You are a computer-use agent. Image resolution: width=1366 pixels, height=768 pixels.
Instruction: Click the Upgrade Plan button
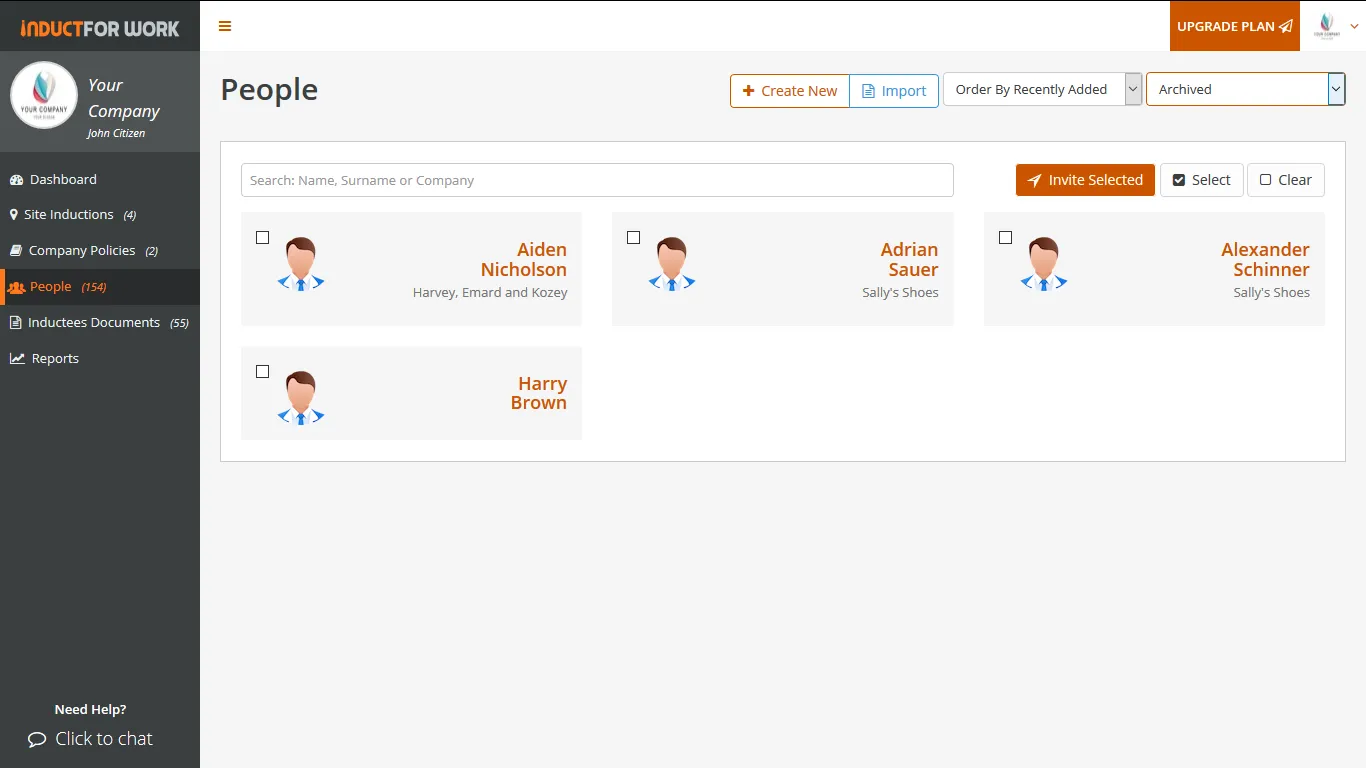click(x=1235, y=26)
